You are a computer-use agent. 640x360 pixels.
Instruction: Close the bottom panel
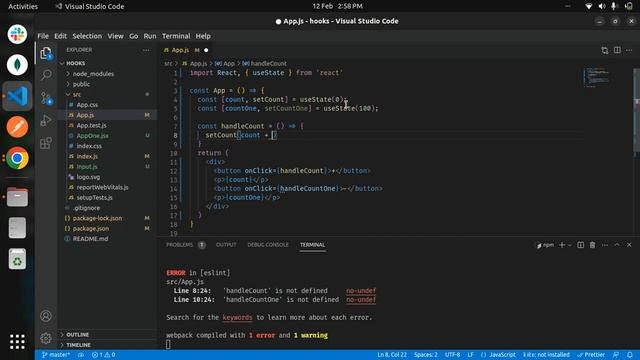tap(629, 245)
